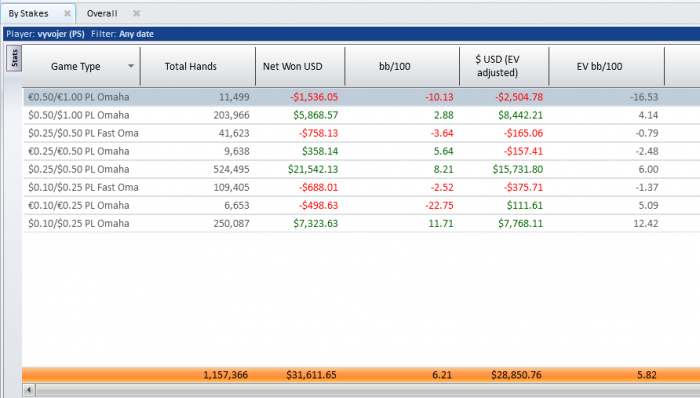
Task: Click the -10.13 bb/100 cell
Action: 439,97
